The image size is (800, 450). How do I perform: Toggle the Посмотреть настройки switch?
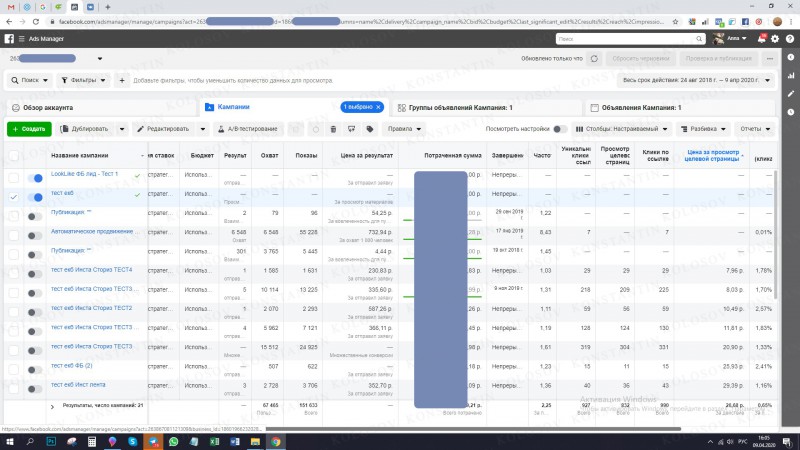(560, 129)
